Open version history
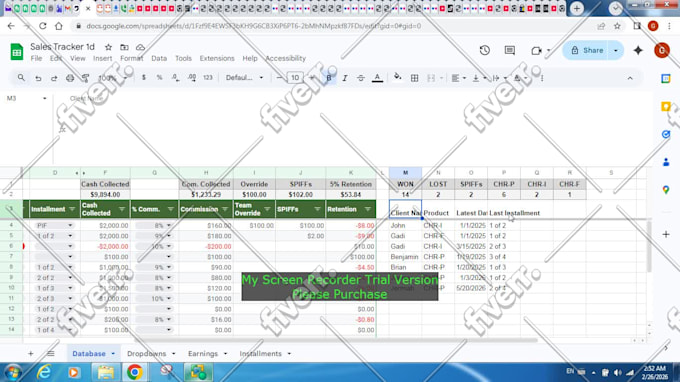680x382 pixels. click(x=484, y=50)
